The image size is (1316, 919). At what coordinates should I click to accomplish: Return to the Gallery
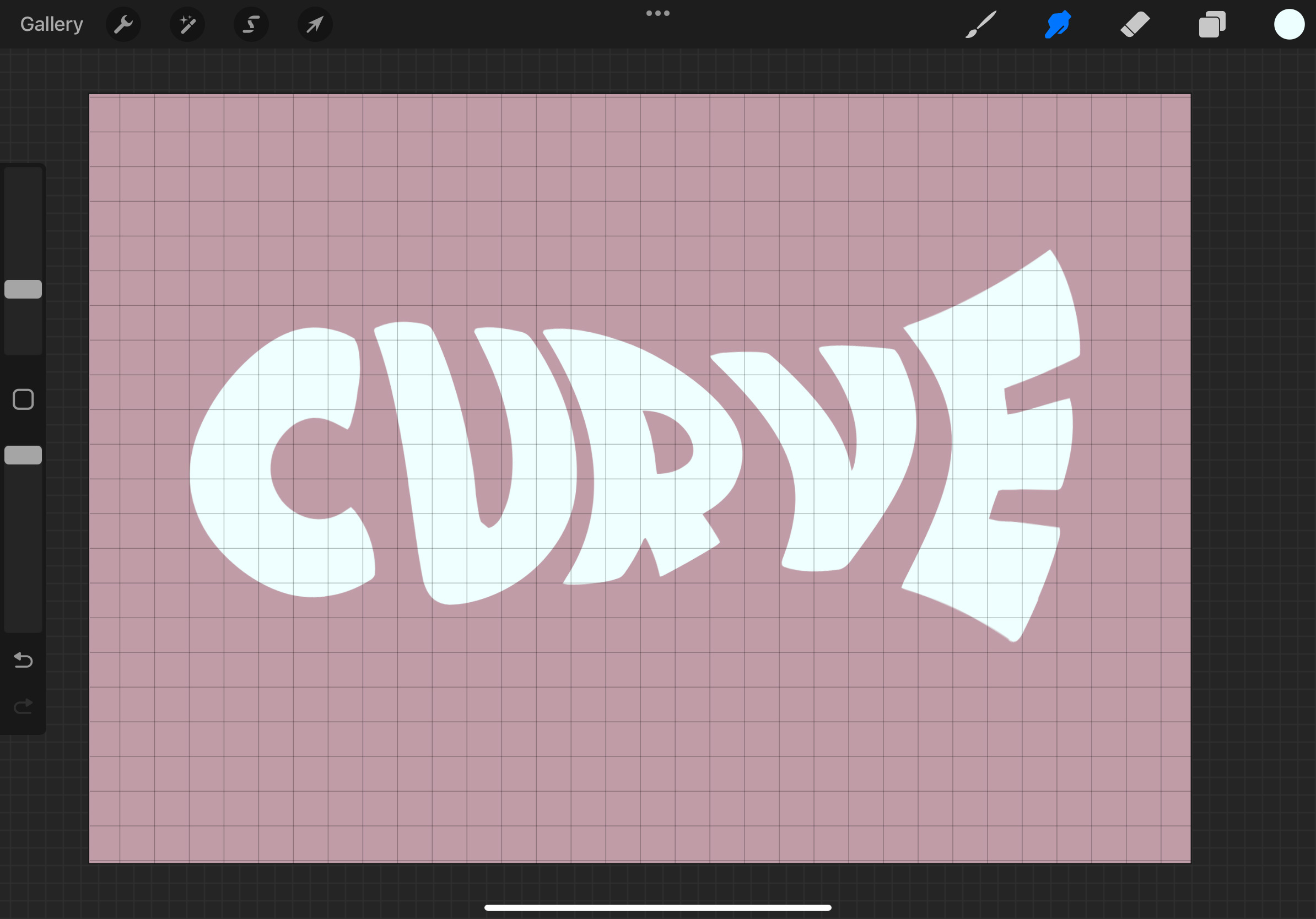[51, 24]
